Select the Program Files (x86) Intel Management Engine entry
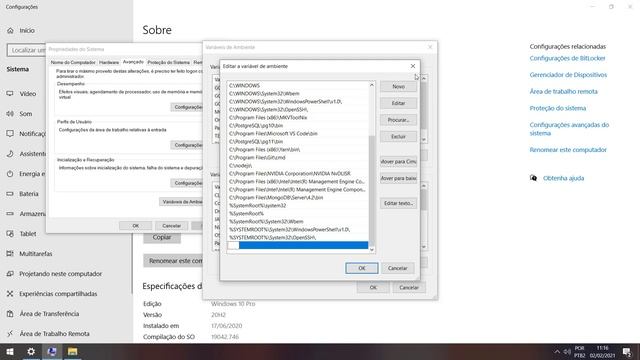640x360 pixels. pos(298,181)
